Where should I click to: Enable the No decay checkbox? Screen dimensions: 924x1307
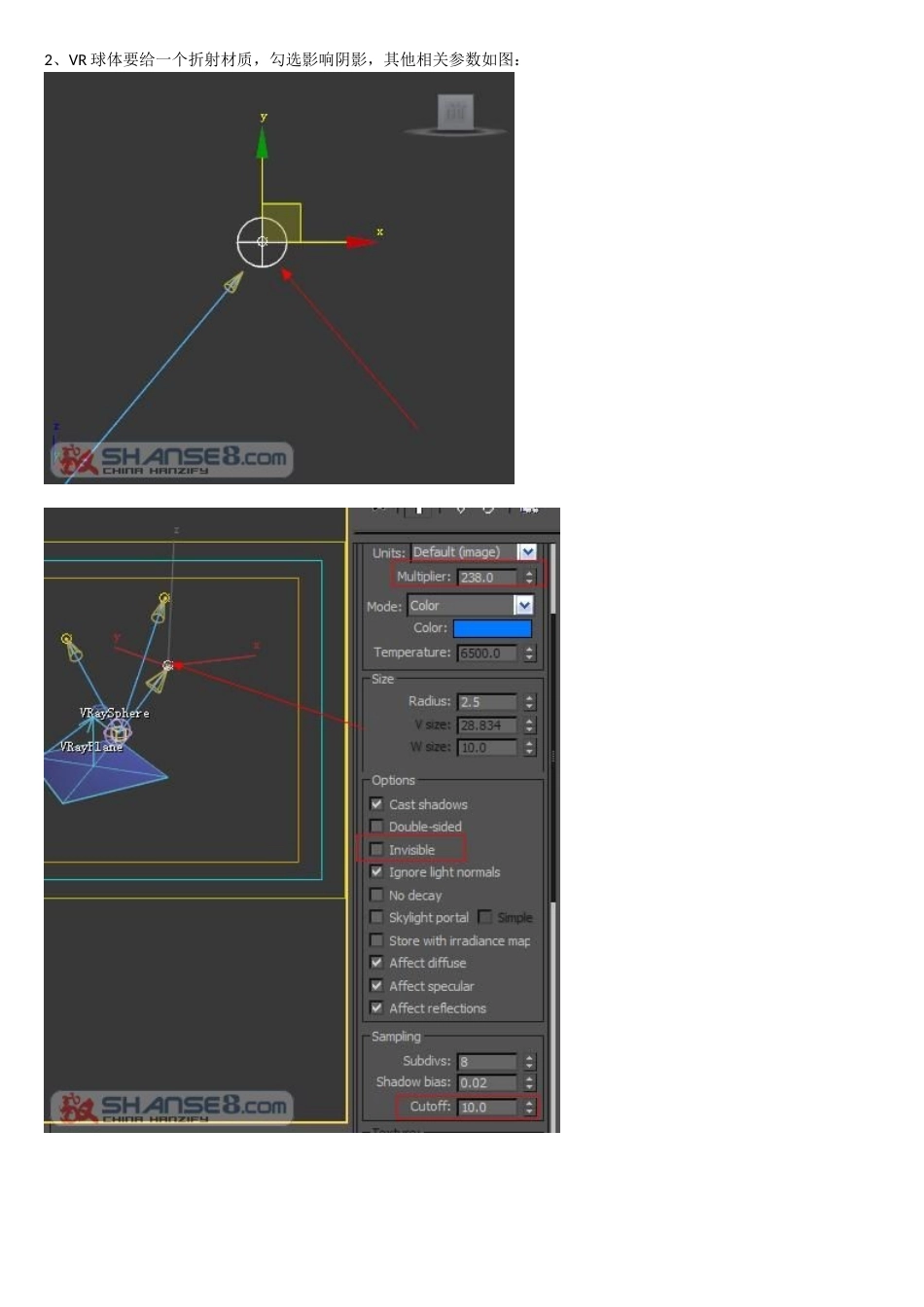point(376,895)
